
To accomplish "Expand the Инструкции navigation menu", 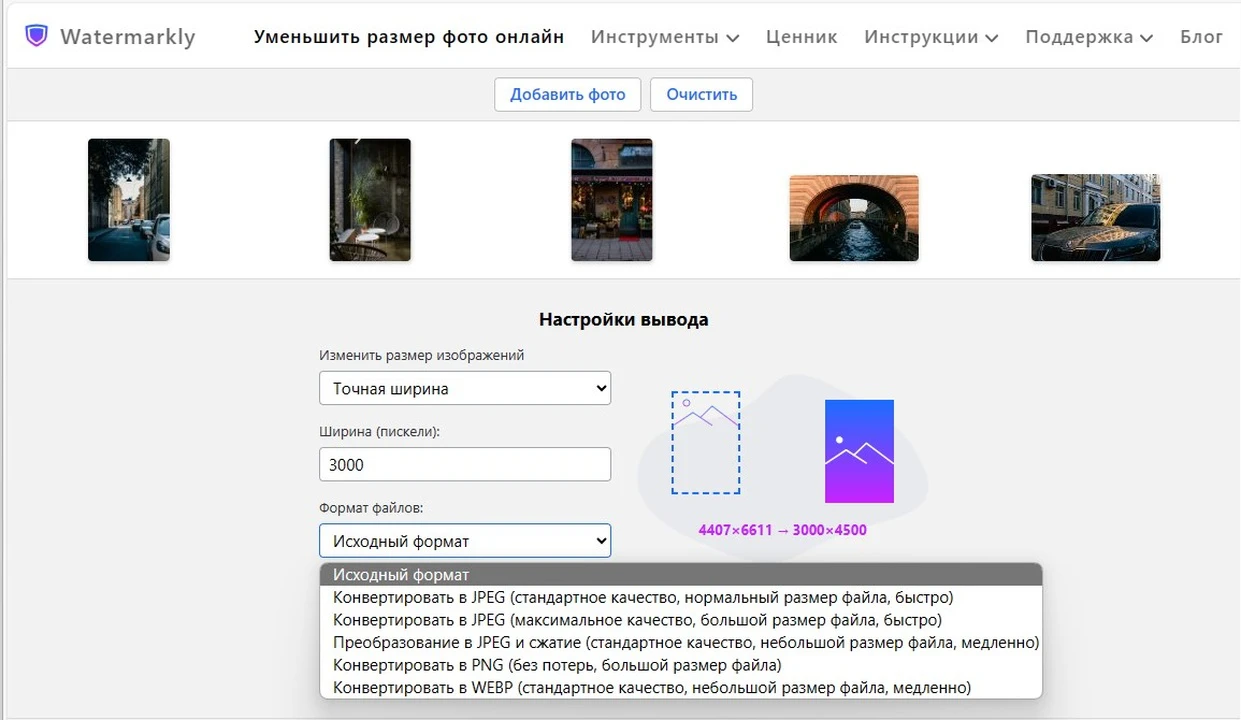I will click(x=930, y=37).
